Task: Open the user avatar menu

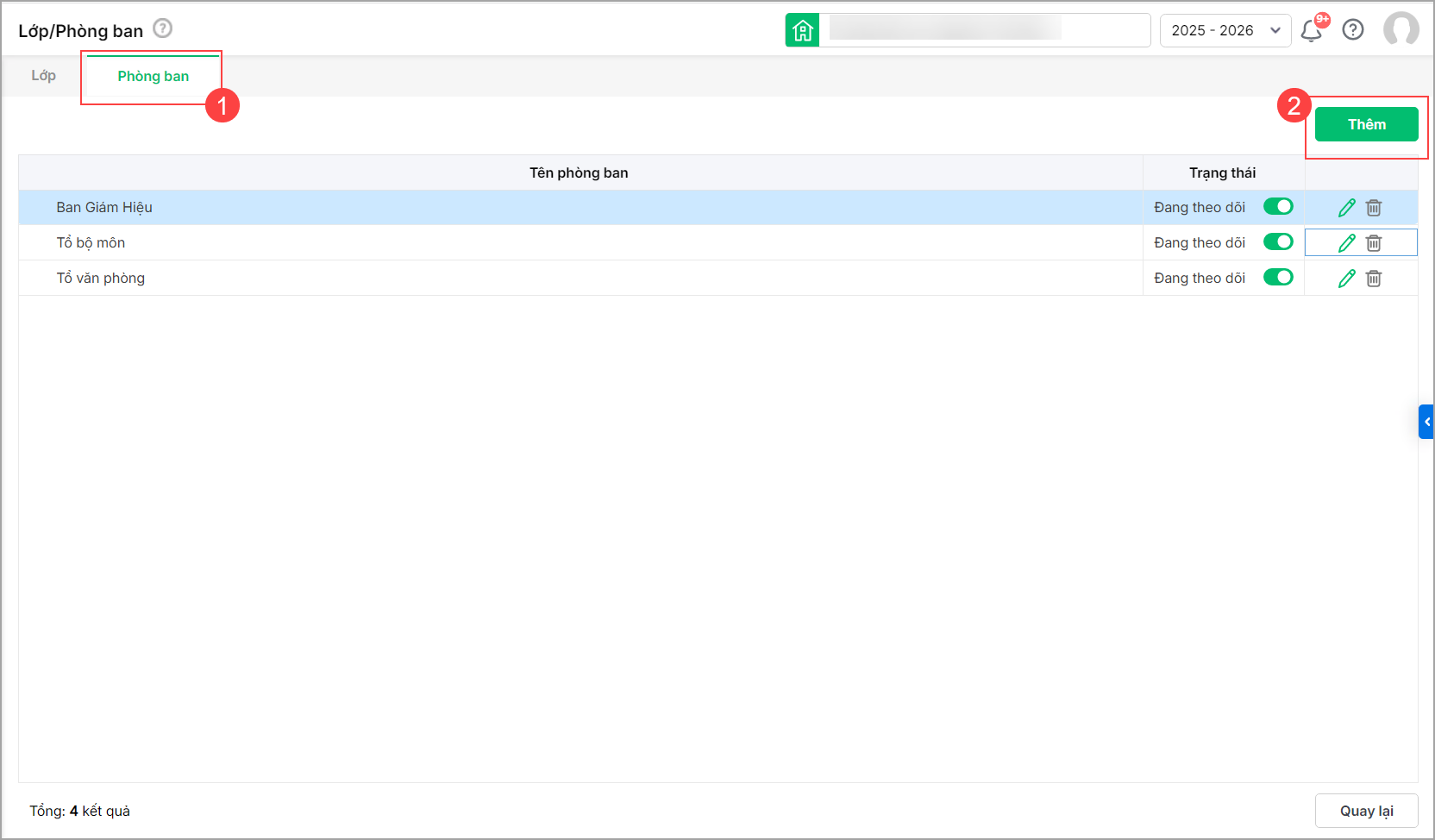Action: 1401,29
